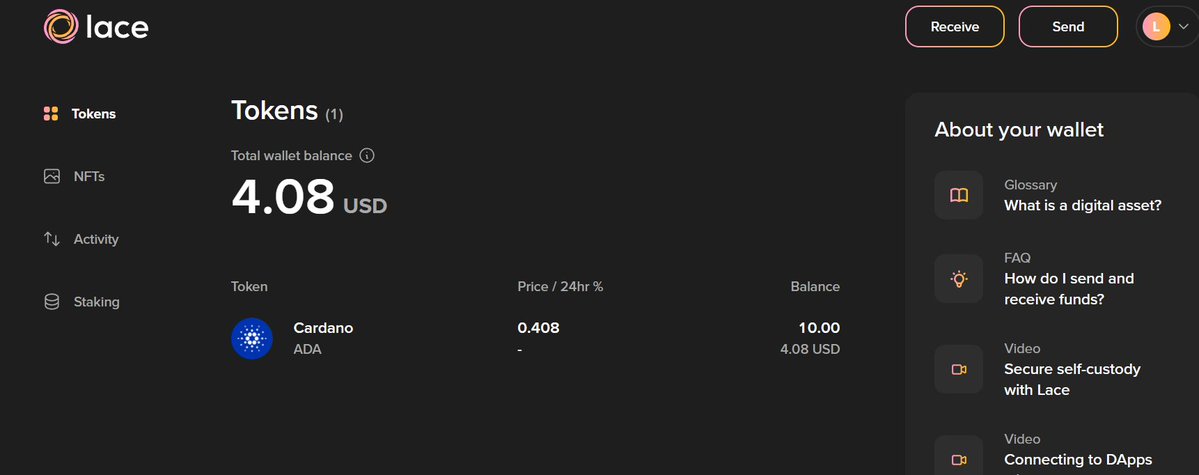Select the Cardano token row
This screenshot has height=475, width=1199.
pos(535,339)
